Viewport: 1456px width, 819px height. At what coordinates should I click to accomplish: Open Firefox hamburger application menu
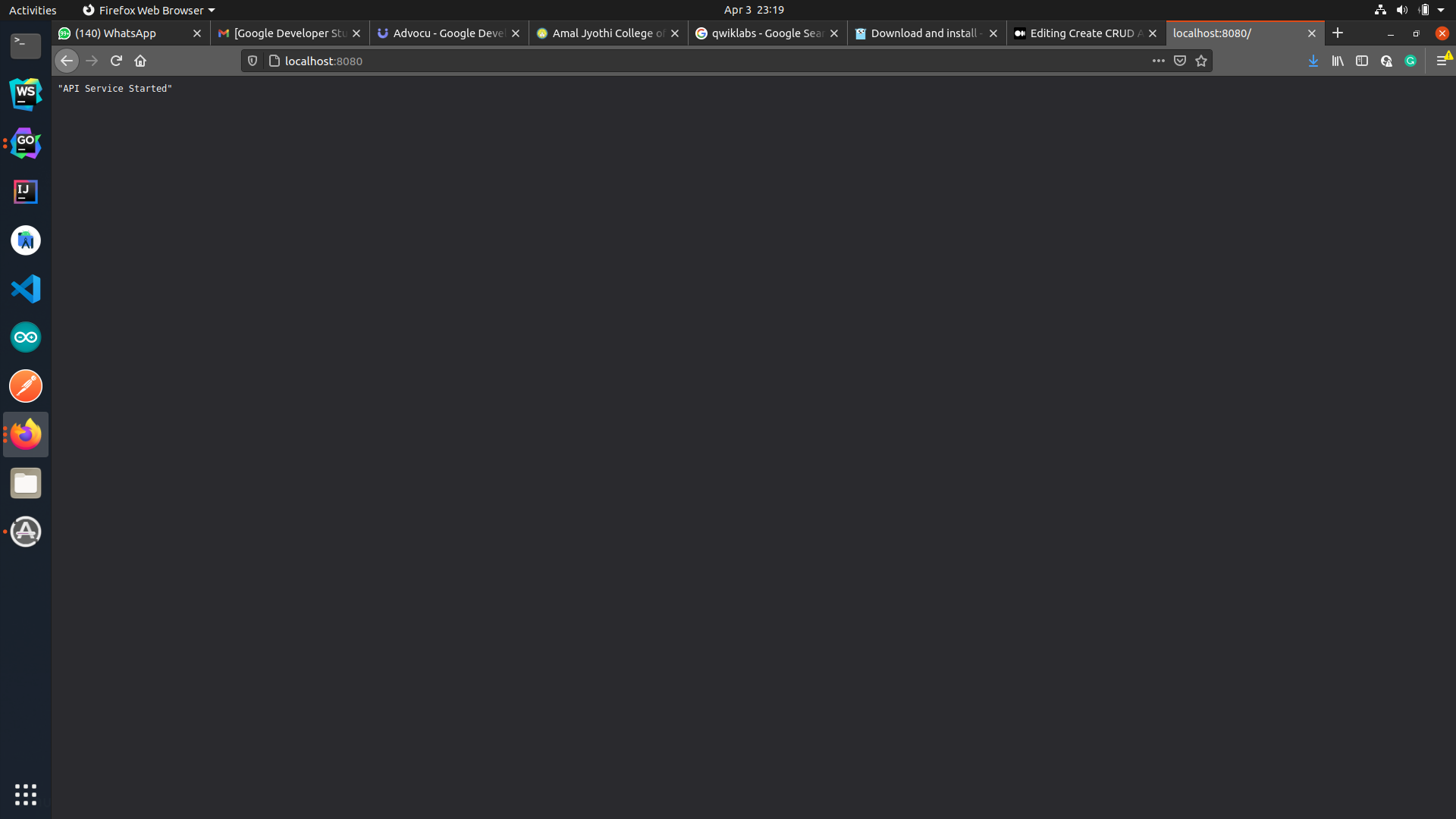click(x=1442, y=61)
